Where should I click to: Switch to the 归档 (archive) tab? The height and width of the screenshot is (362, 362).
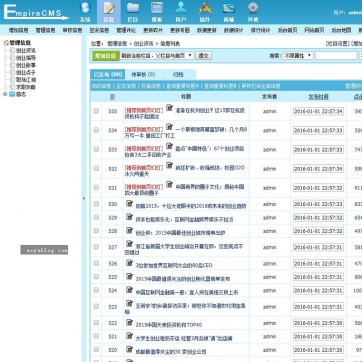(178, 74)
